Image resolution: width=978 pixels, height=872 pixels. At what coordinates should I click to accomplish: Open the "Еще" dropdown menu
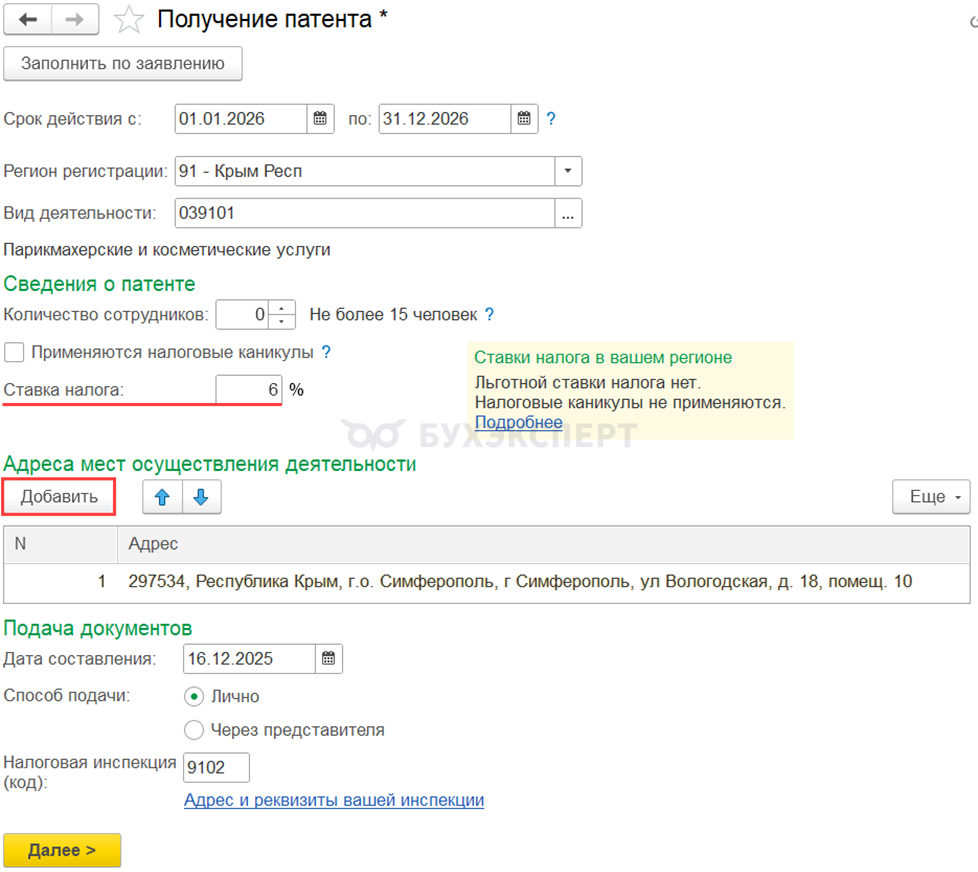(x=931, y=497)
